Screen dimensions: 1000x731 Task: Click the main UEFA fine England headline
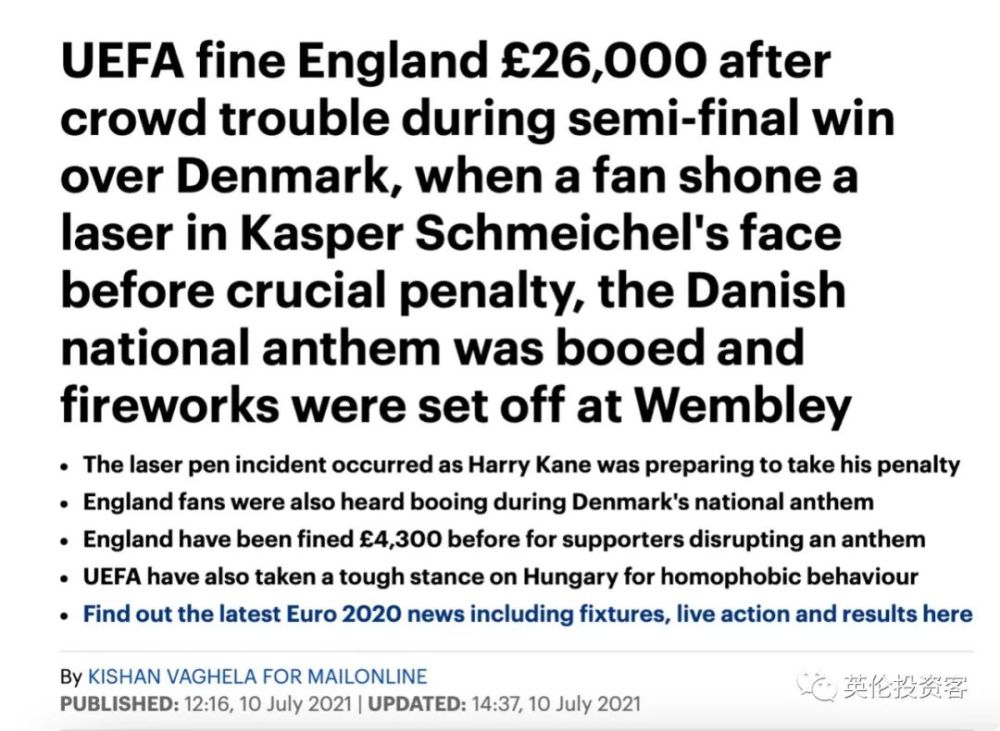click(477, 233)
